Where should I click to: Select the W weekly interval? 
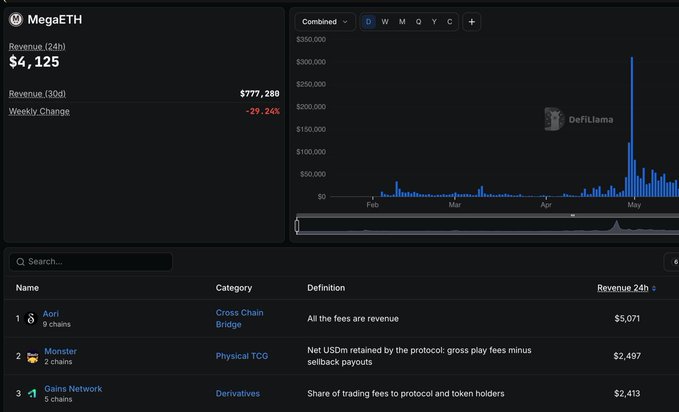(385, 22)
